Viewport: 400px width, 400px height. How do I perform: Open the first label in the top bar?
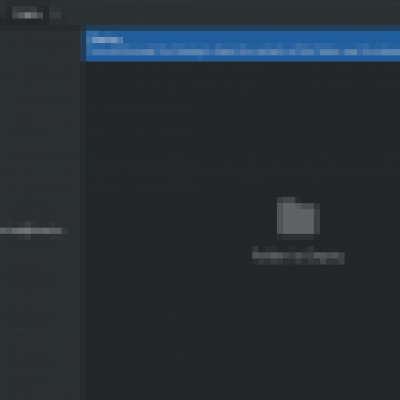coord(27,15)
